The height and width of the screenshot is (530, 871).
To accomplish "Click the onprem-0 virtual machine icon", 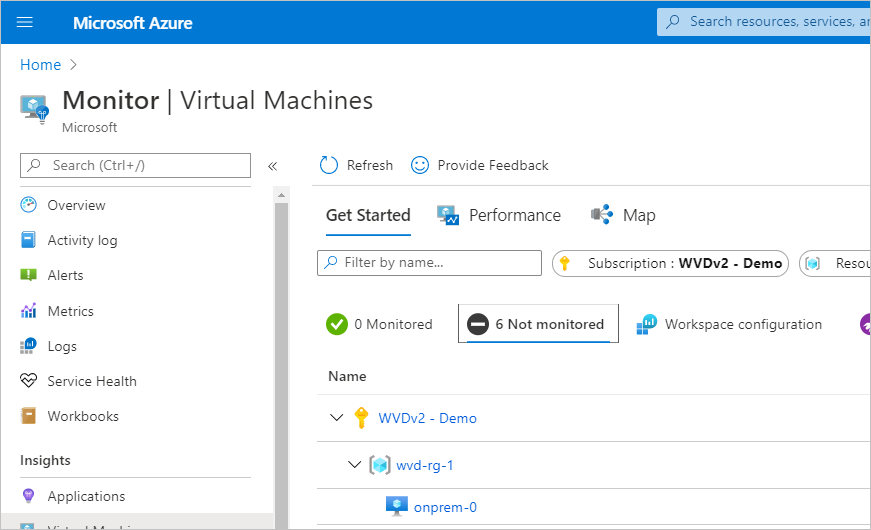I will [397, 506].
